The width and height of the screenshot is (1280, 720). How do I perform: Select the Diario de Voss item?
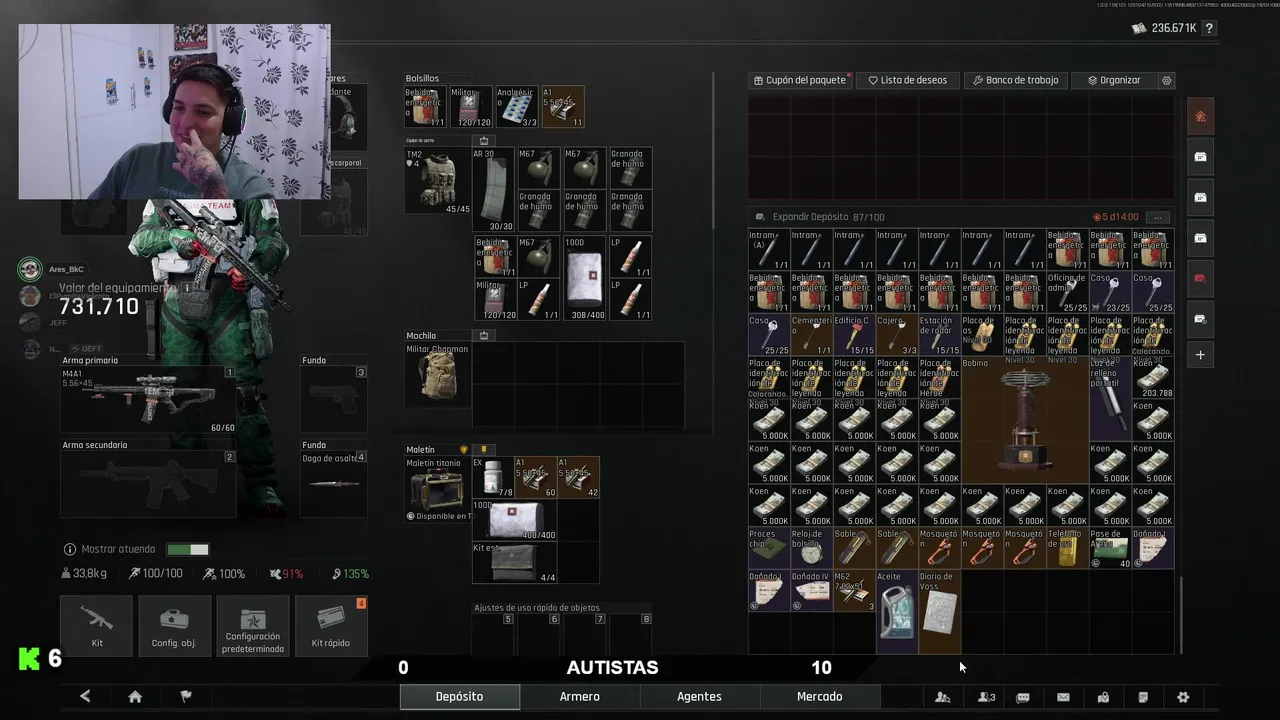[x=939, y=611]
